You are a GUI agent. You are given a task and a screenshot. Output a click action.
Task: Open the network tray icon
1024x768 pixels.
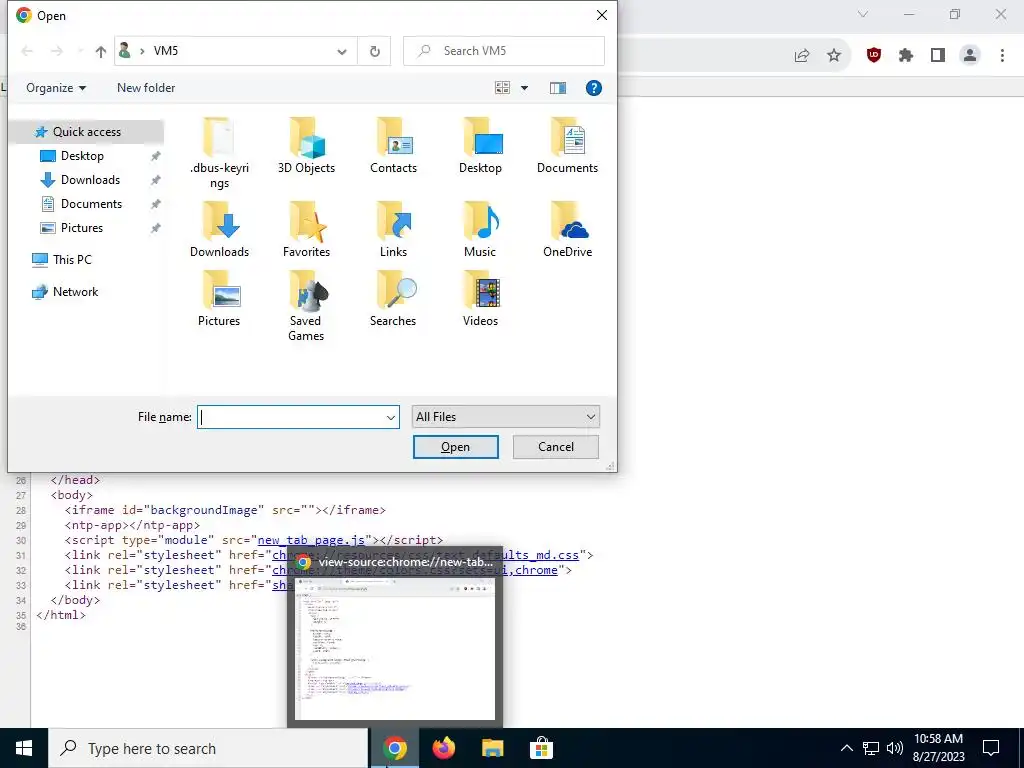[871, 748]
